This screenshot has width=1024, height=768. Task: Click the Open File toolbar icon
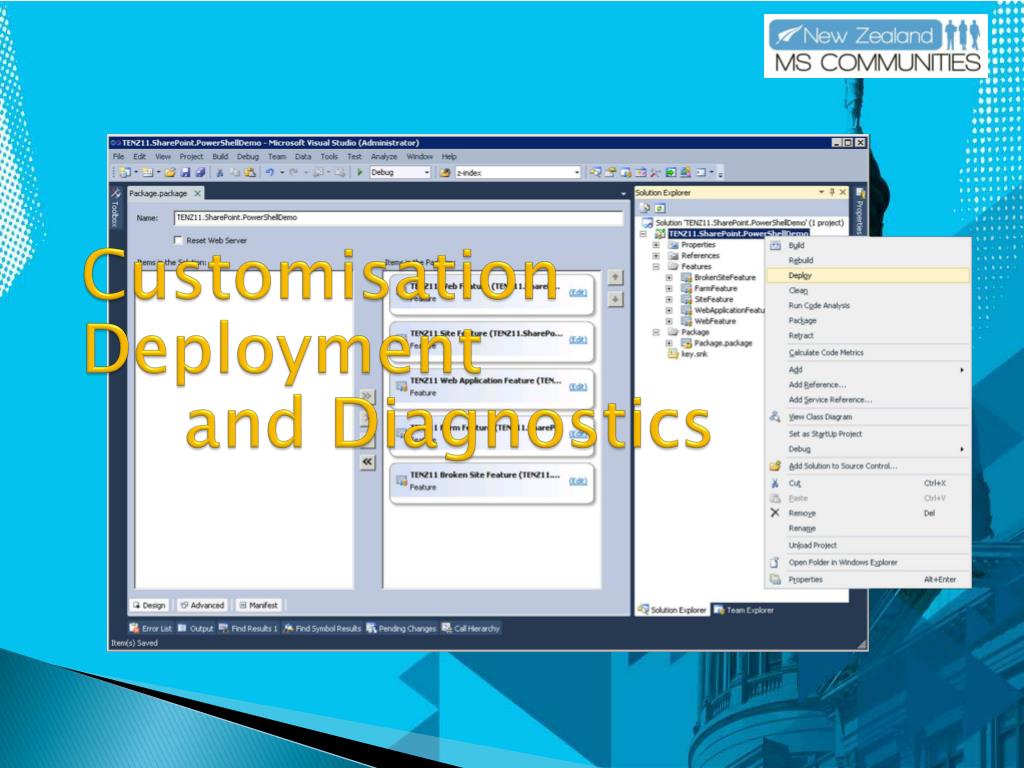pos(170,172)
